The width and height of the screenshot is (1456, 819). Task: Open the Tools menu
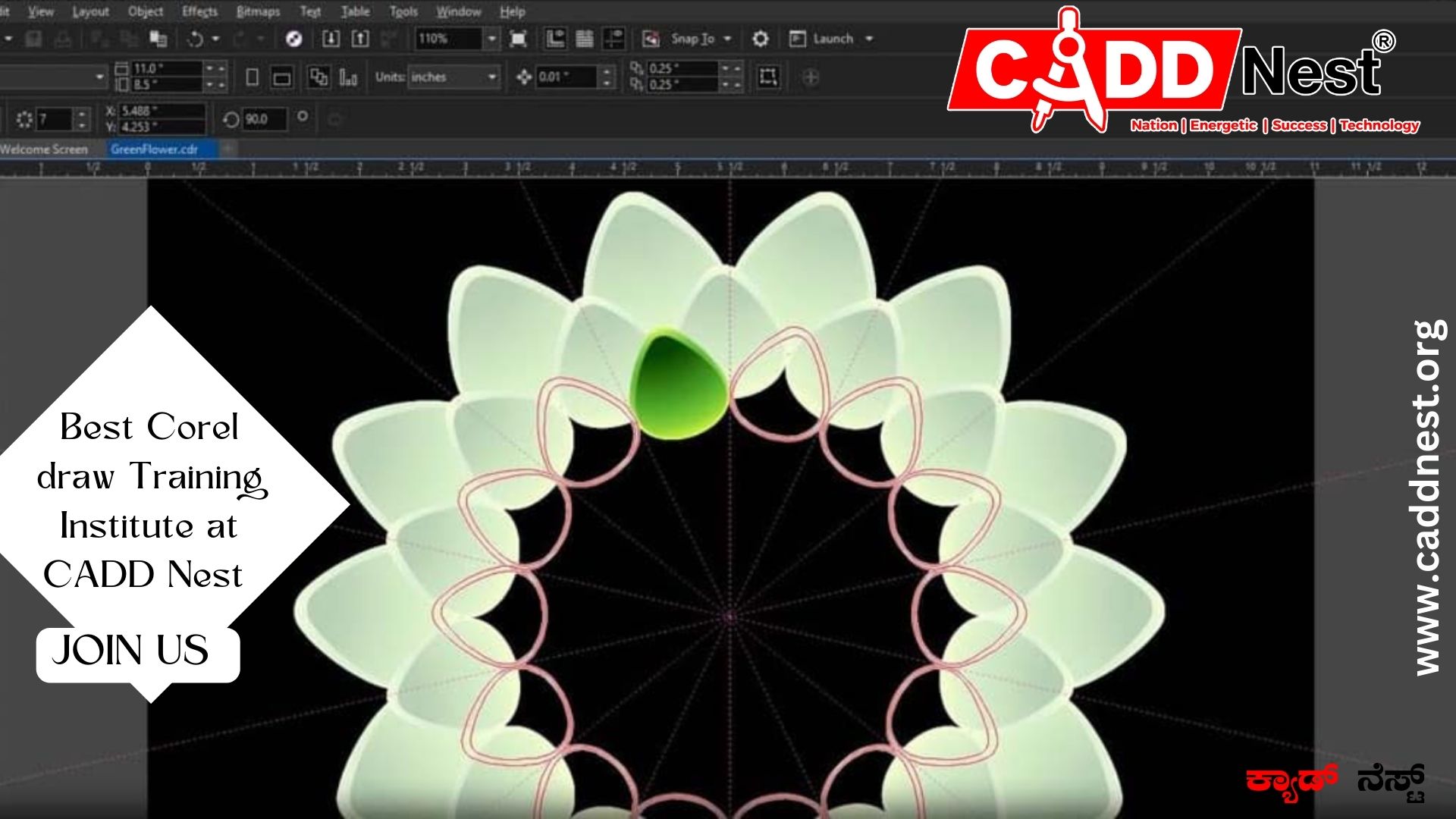[403, 11]
